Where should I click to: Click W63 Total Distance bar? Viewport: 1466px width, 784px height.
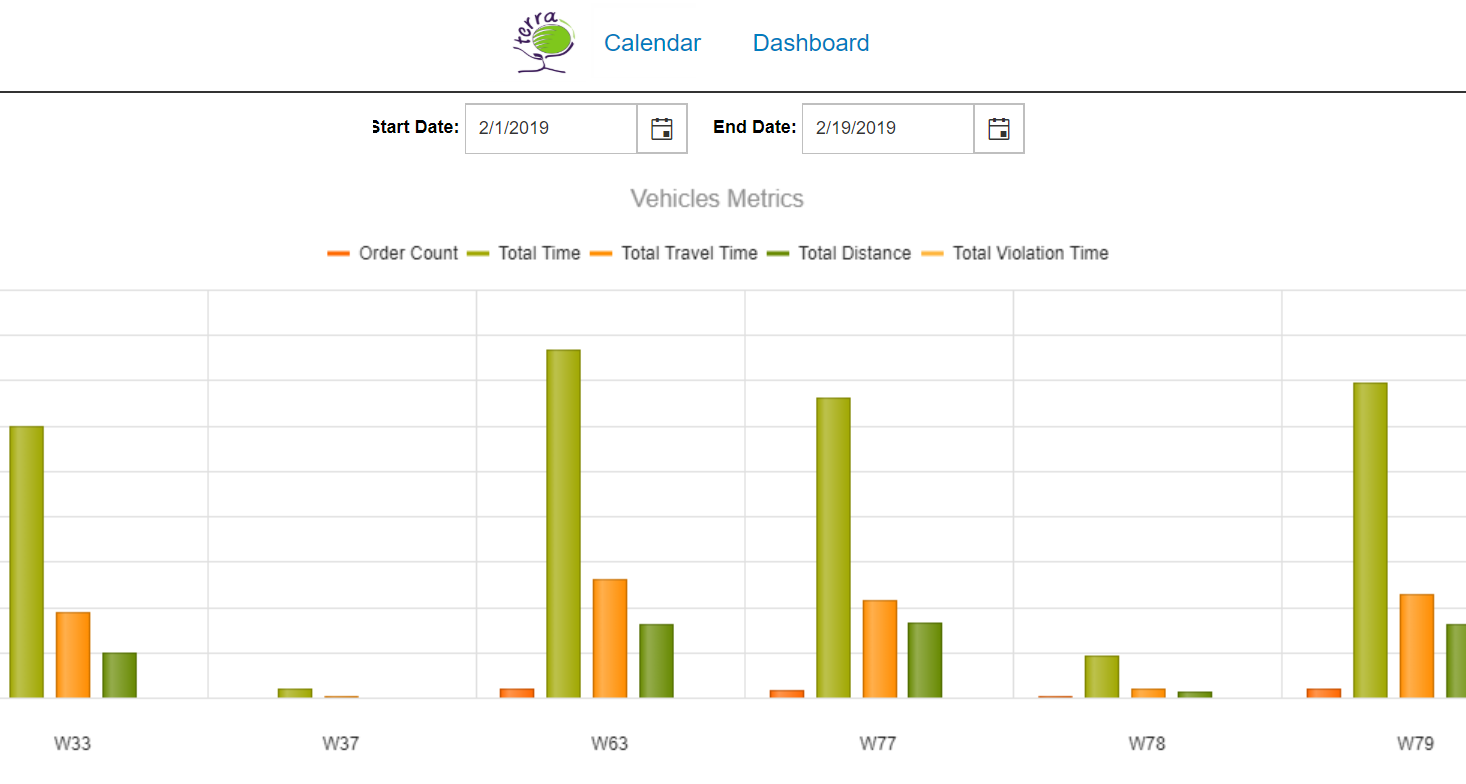[656, 661]
